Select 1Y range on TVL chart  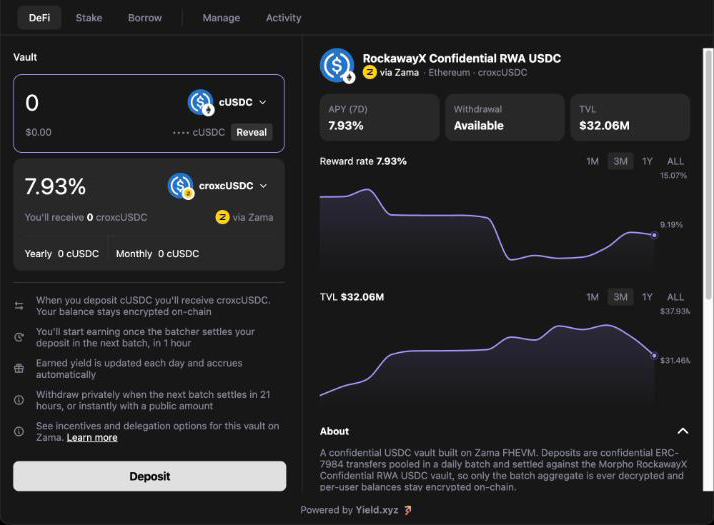(x=647, y=297)
